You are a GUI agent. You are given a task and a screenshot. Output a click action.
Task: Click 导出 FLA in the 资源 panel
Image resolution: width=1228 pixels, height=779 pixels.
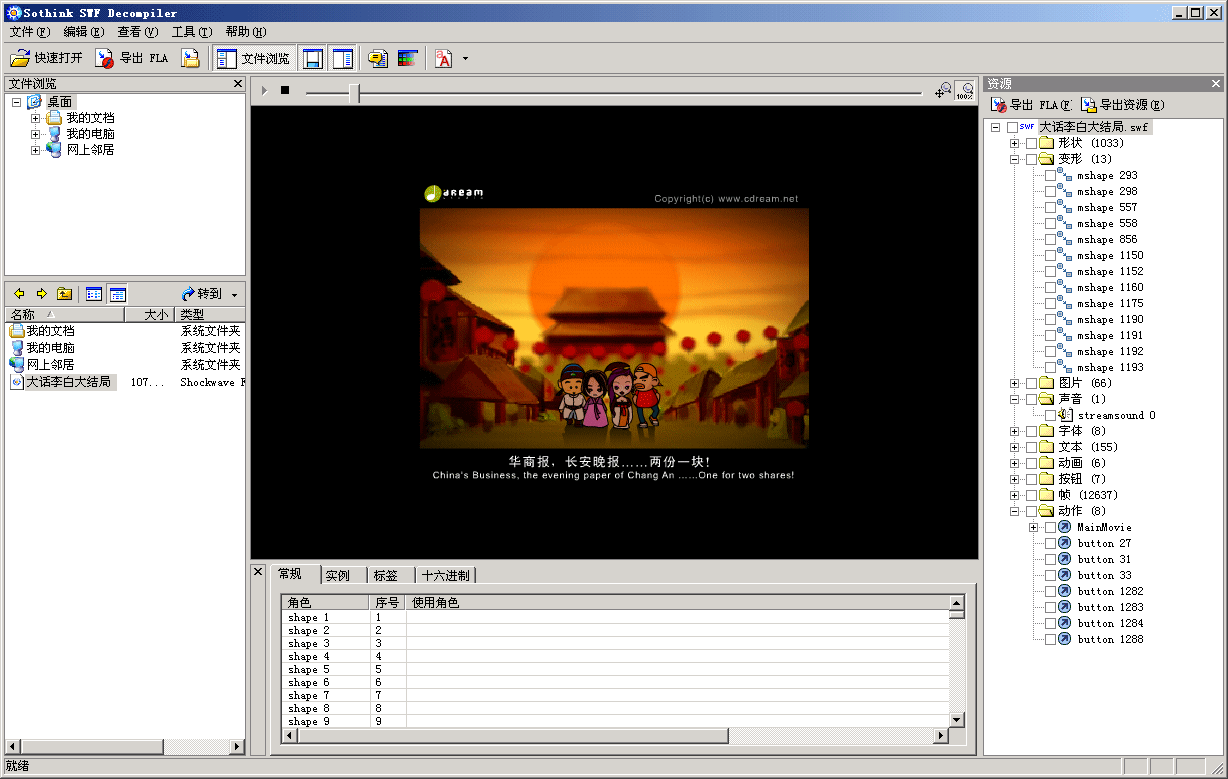tap(1031, 105)
